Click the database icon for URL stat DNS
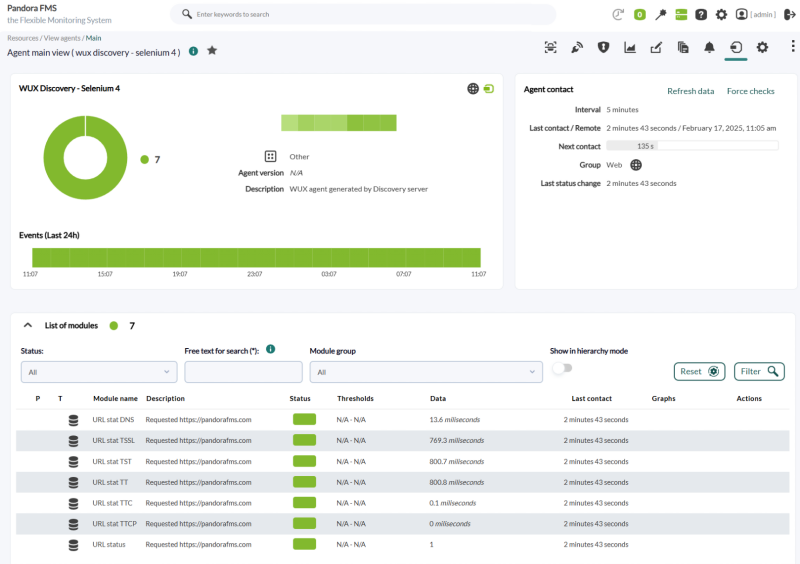The image size is (800, 564). click(x=73, y=420)
